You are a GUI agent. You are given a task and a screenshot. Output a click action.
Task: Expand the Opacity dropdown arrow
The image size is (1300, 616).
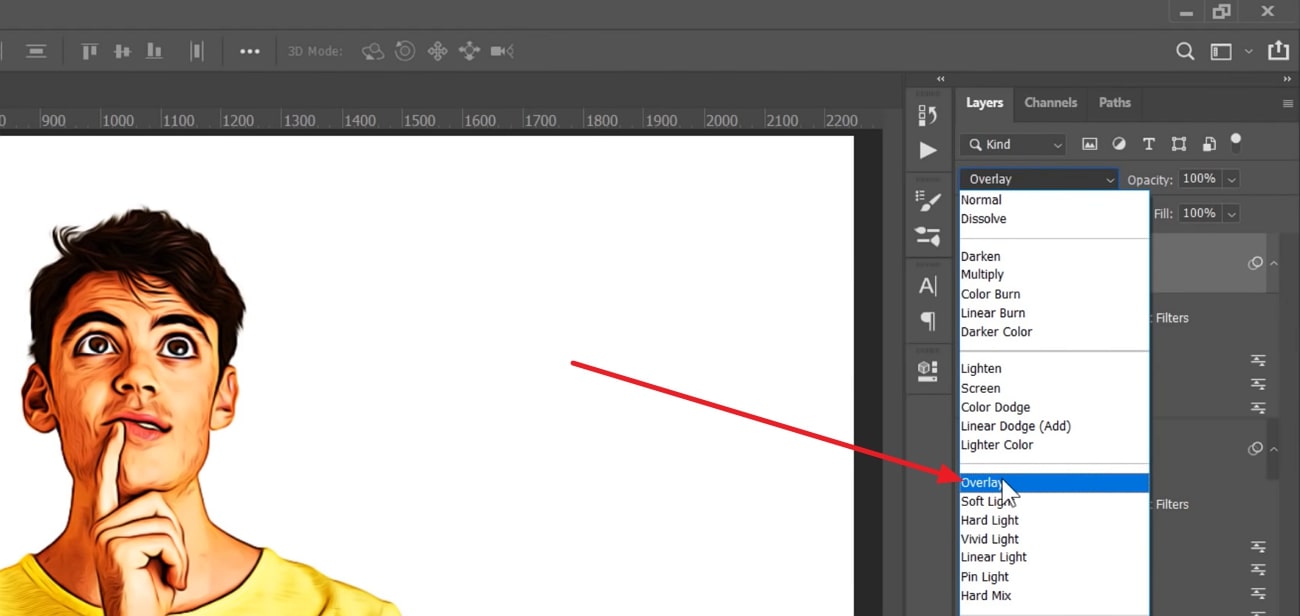pyautogui.click(x=1231, y=179)
